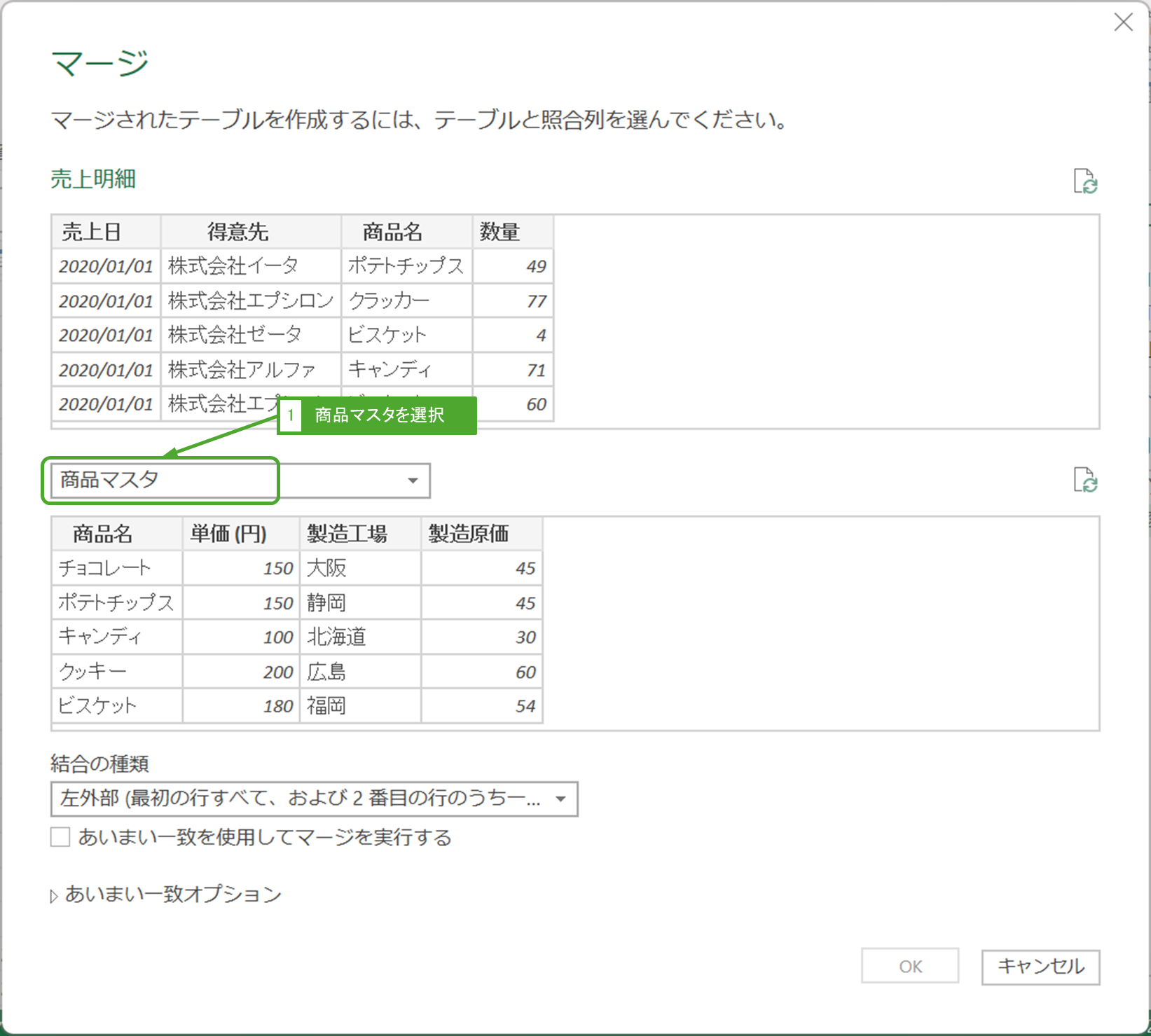Select 売上日 column header
Screen dimensions: 1151x1036
pyautogui.click(x=92, y=232)
